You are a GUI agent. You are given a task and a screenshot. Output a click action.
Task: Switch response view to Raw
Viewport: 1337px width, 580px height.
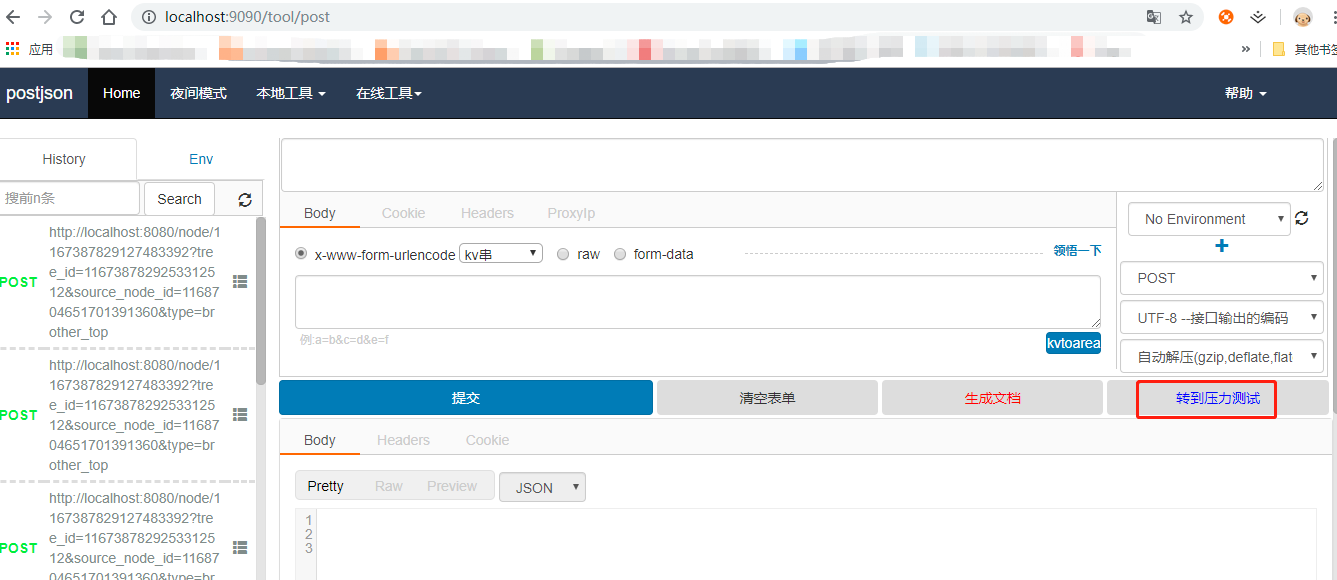point(389,486)
